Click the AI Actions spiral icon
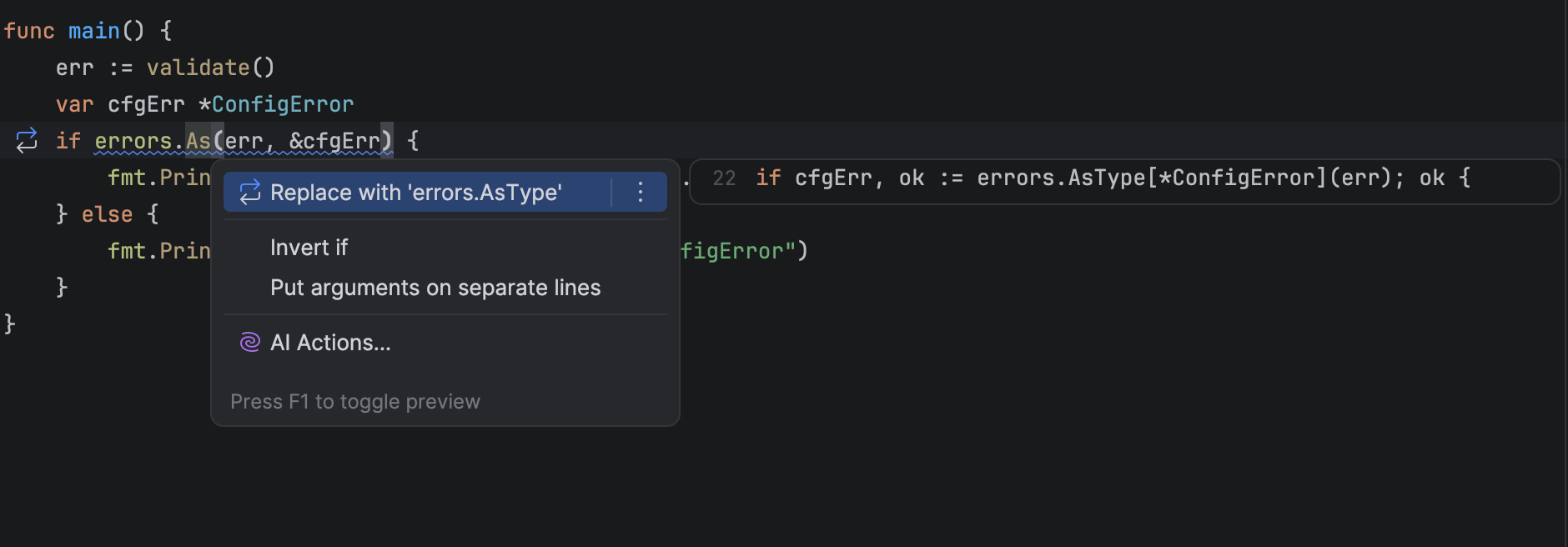Image resolution: width=1568 pixels, height=547 pixels. coord(249,343)
